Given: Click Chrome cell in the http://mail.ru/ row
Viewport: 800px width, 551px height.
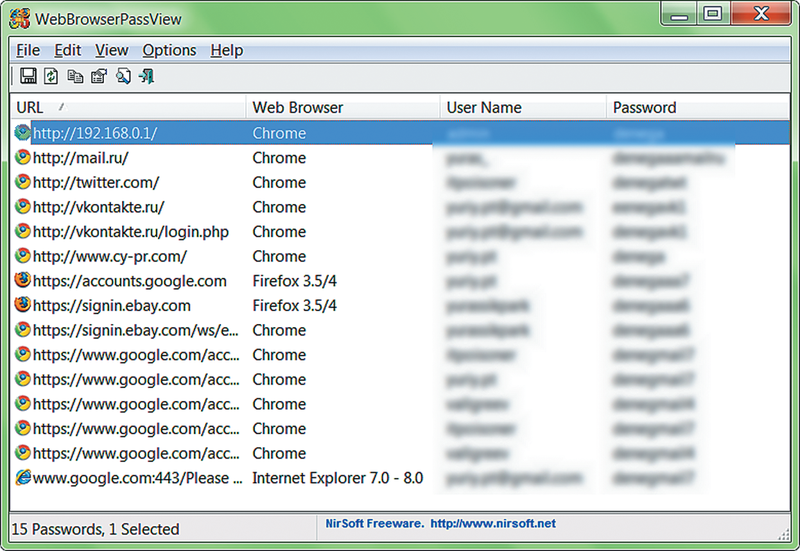Looking at the screenshot, I should pyautogui.click(x=279, y=158).
